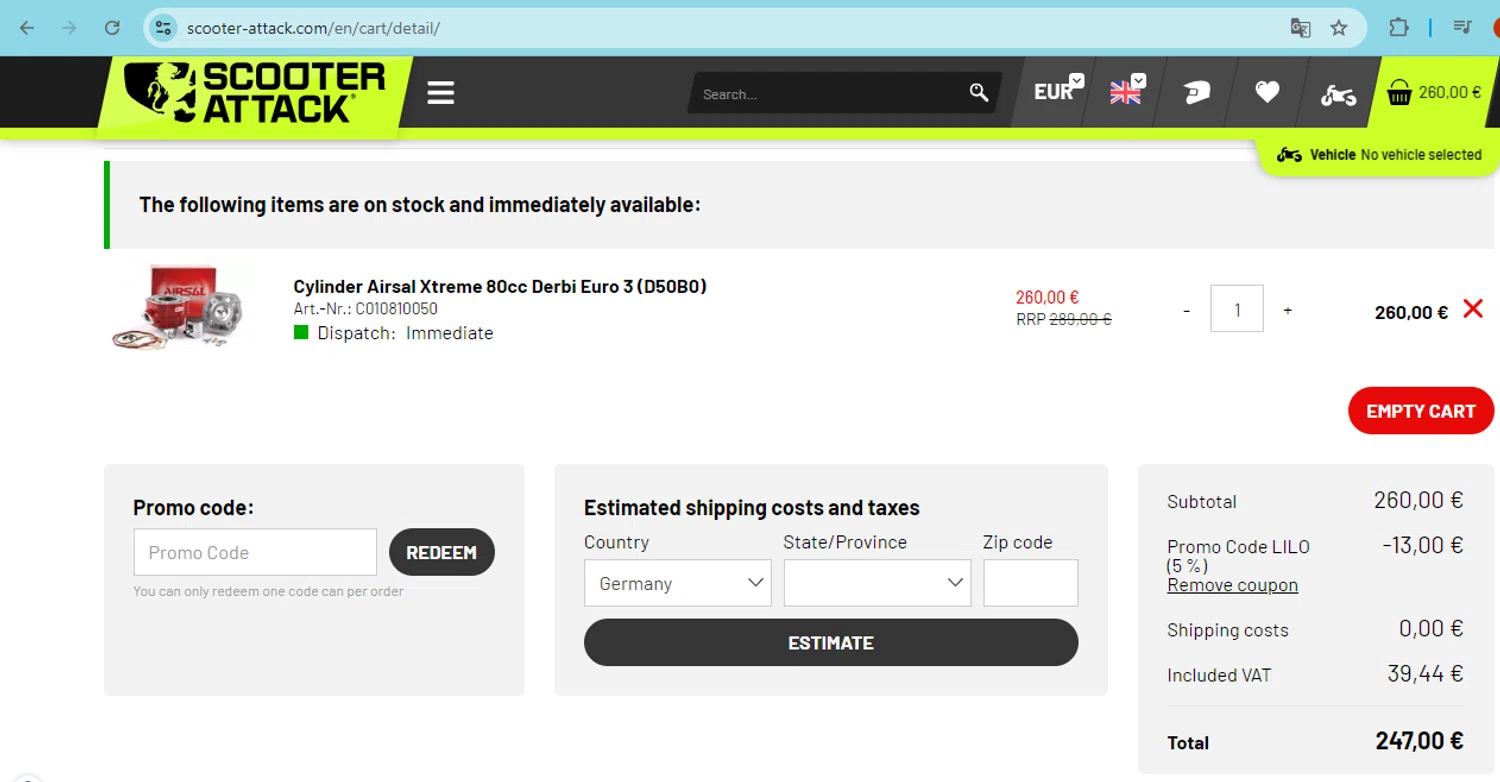Image resolution: width=1500 pixels, height=782 pixels.
Task: Remove cylinder item with red X
Action: click(1472, 309)
